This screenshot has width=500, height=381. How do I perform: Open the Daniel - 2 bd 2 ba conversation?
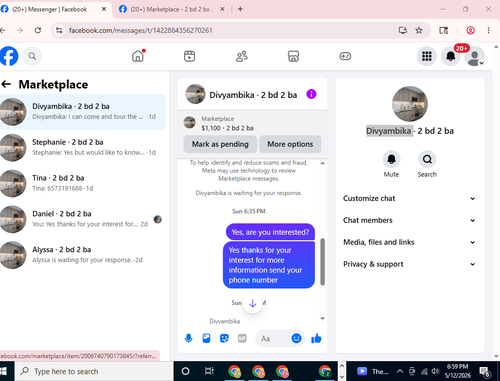83,219
